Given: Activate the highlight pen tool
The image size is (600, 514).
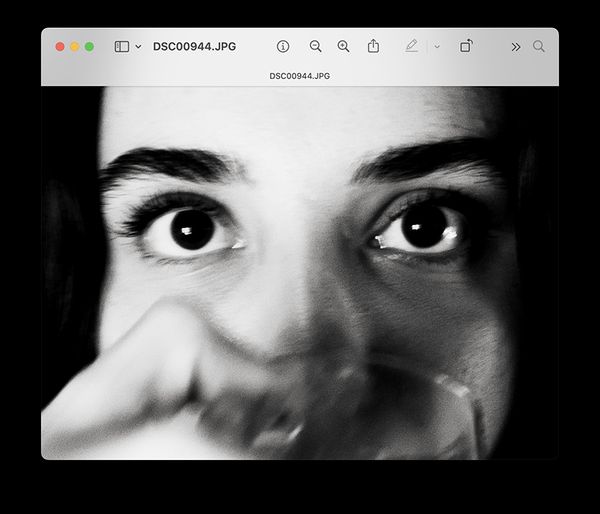Looking at the screenshot, I should [411, 47].
